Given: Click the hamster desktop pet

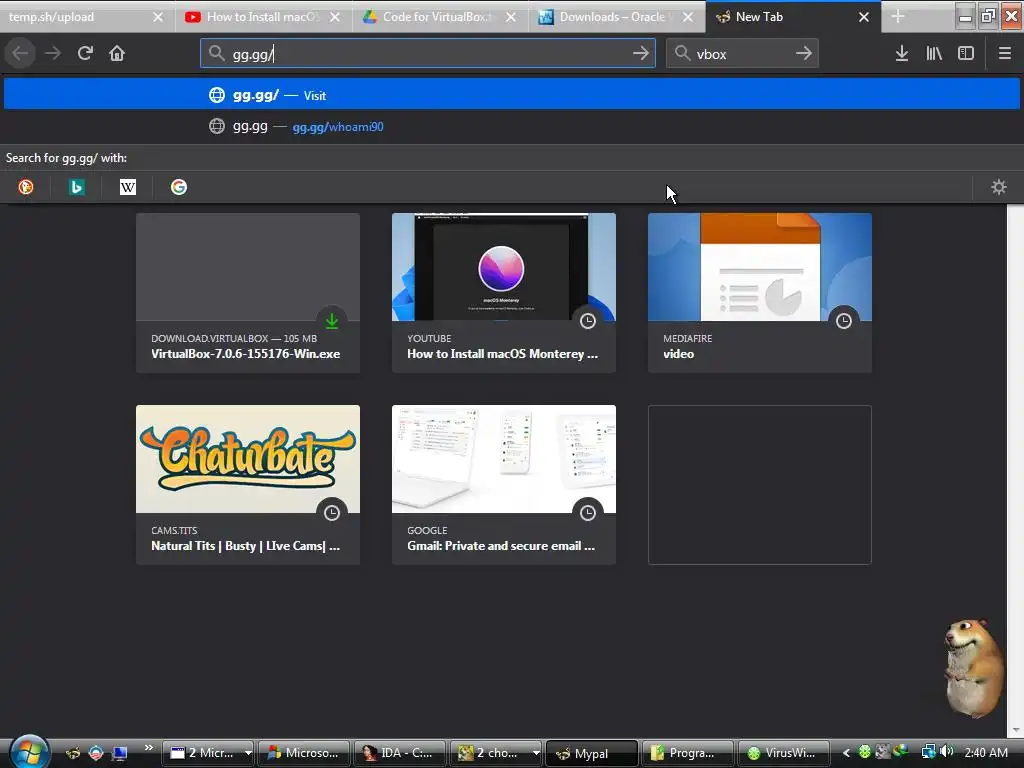Looking at the screenshot, I should [x=974, y=667].
